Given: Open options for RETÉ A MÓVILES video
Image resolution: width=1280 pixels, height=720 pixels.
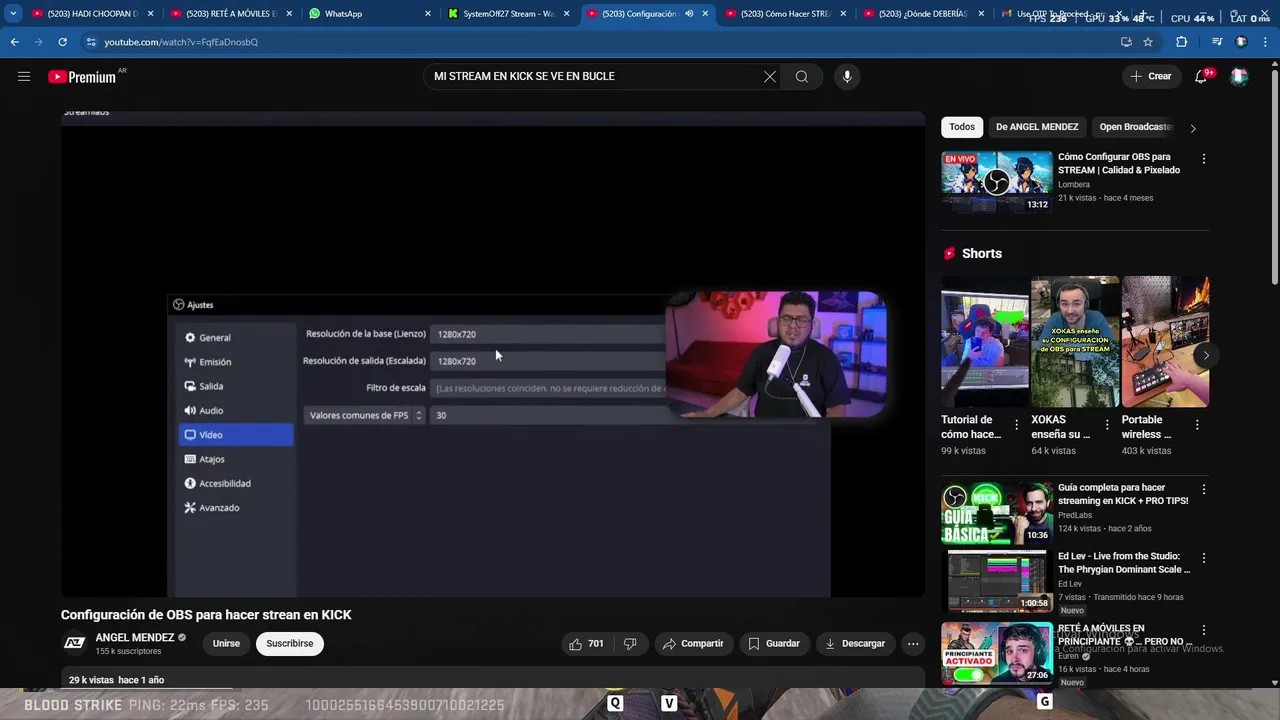Looking at the screenshot, I should coord(1203,630).
